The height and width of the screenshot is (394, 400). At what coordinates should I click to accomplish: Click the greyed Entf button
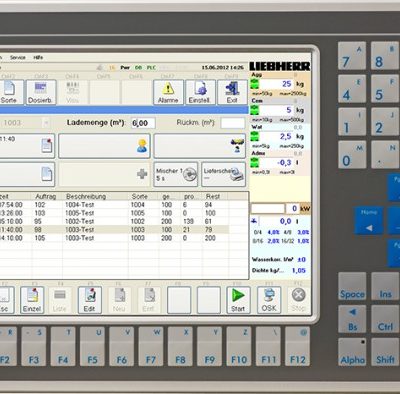[149, 300]
